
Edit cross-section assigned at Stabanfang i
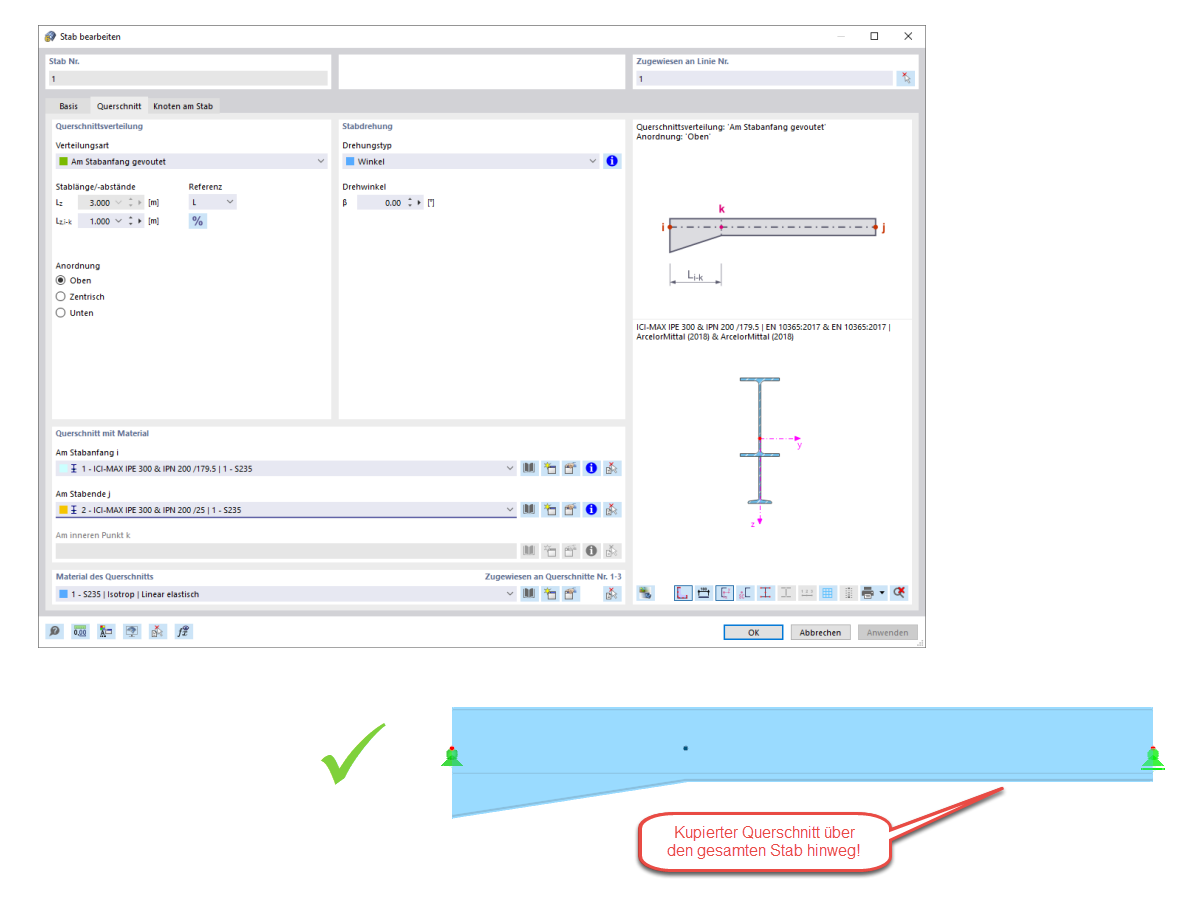pyautogui.click(x=570, y=468)
